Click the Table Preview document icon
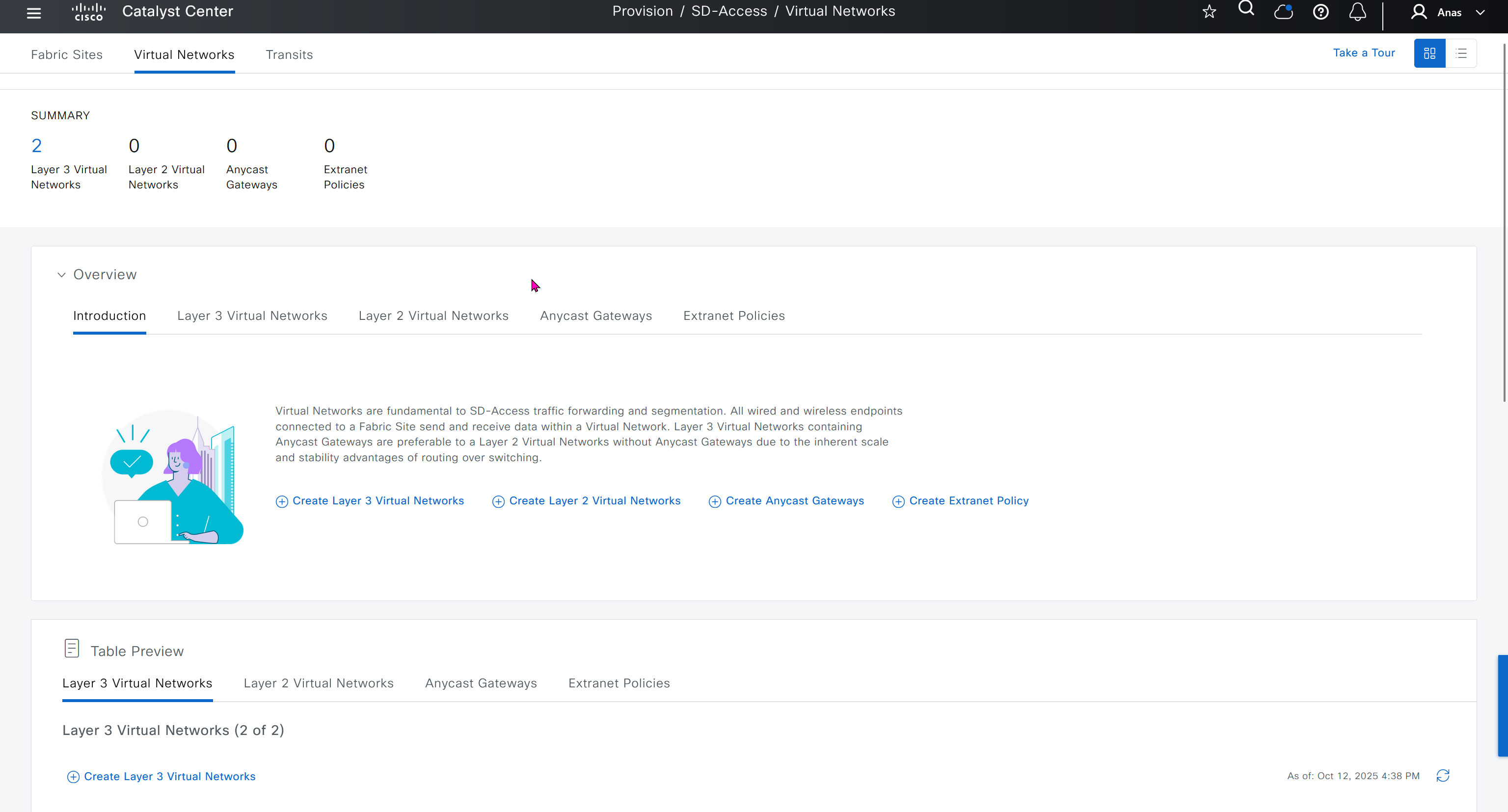The image size is (1508, 812). pyautogui.click(x=71, y=648)
